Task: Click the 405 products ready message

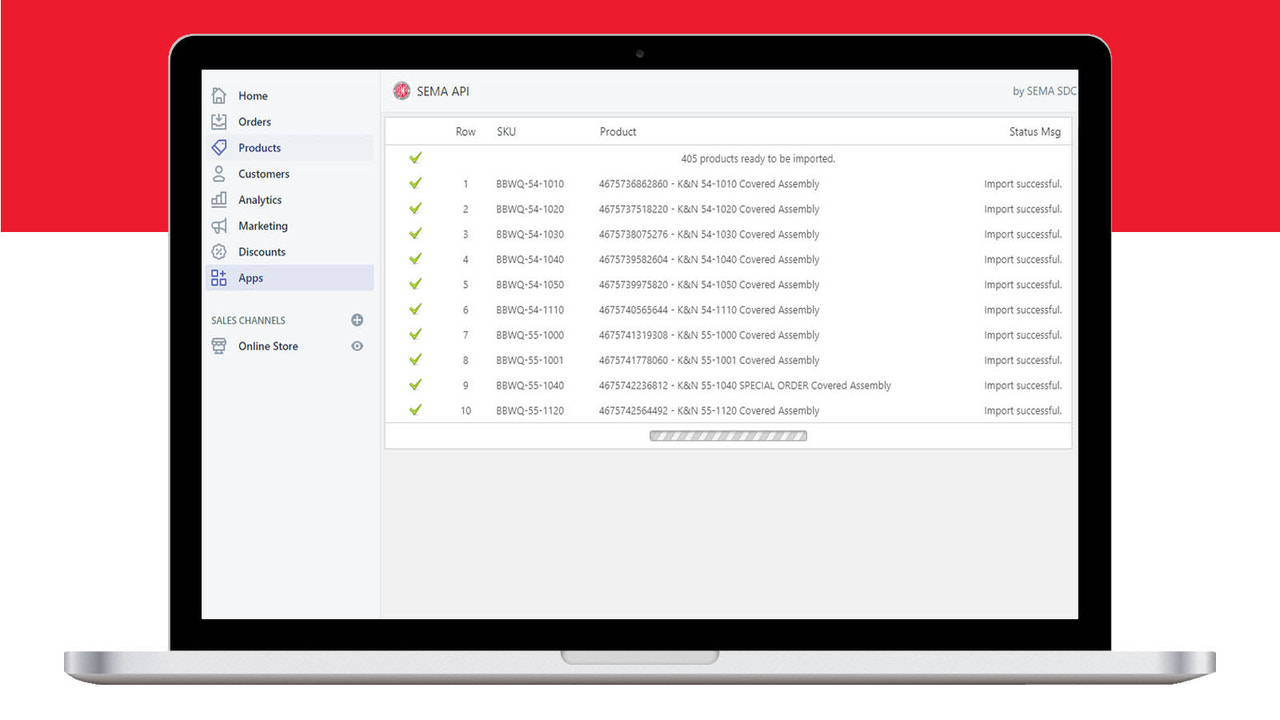Action: [x=758, y=159]
